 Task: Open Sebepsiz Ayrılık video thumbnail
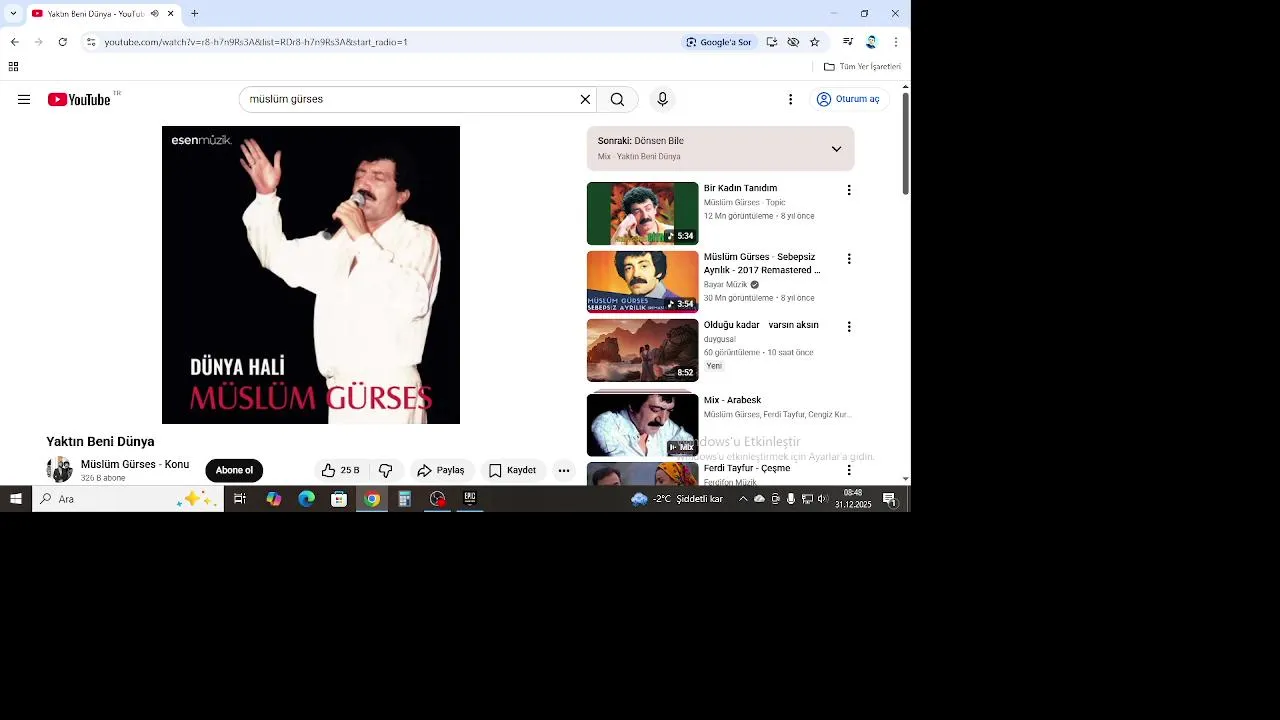point(642,281)
